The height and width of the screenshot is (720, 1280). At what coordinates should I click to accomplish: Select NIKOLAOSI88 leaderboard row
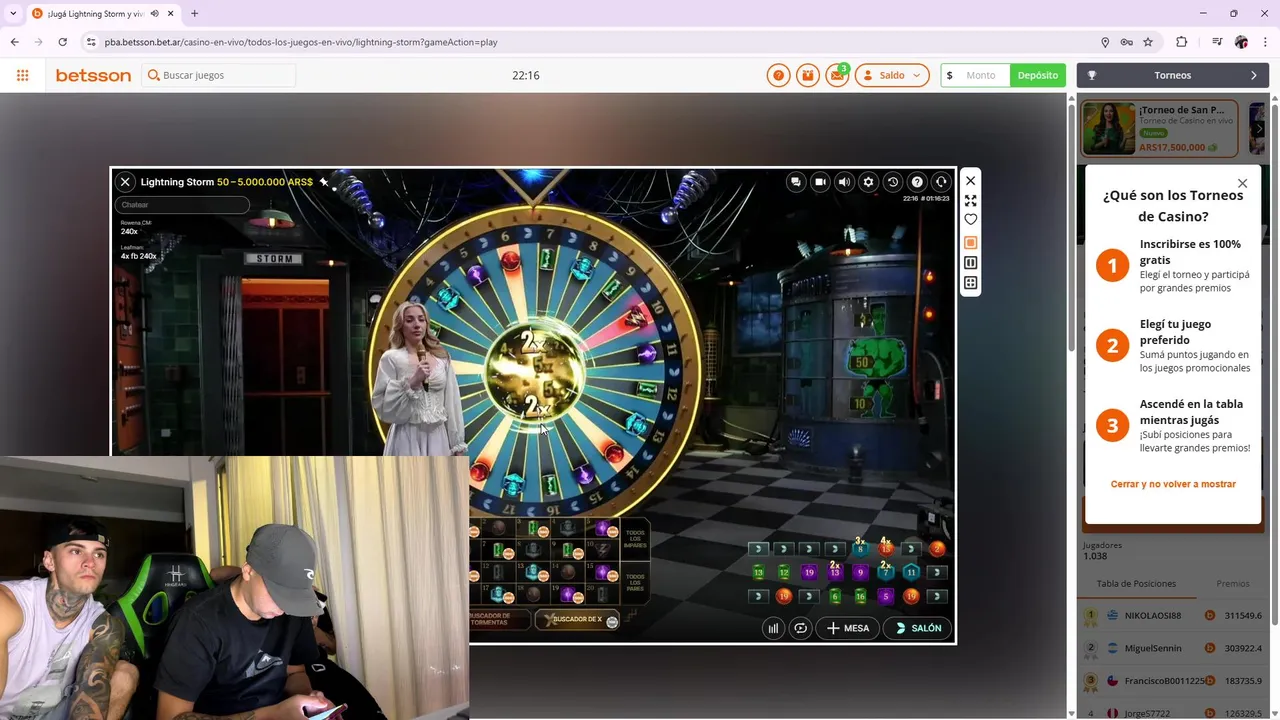click(x=1172, y=616)
